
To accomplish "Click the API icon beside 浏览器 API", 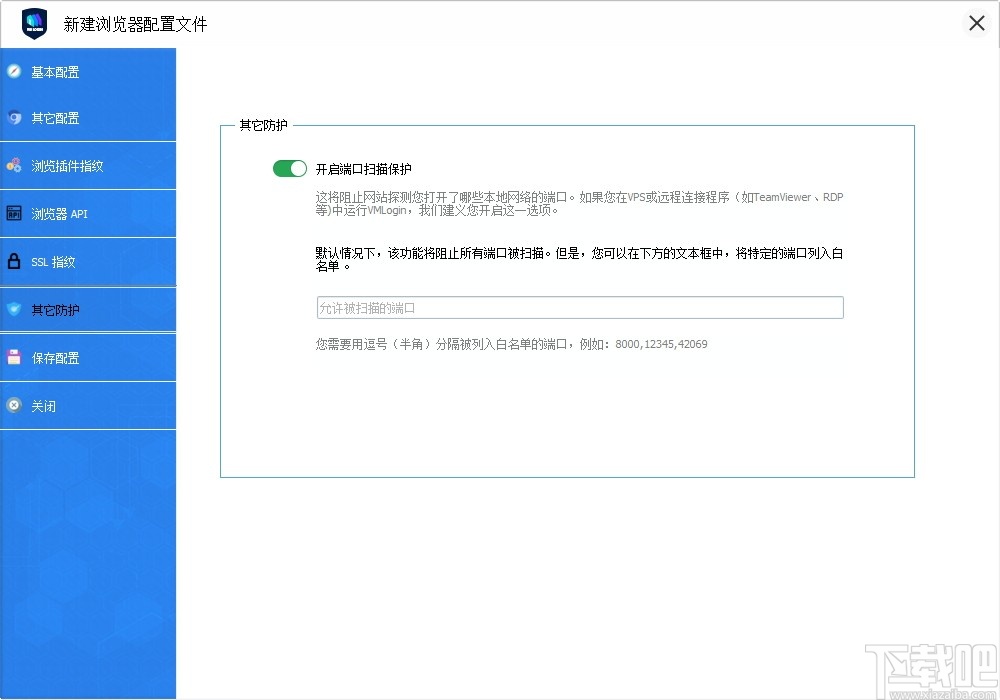I will click(x=14, y=213).
